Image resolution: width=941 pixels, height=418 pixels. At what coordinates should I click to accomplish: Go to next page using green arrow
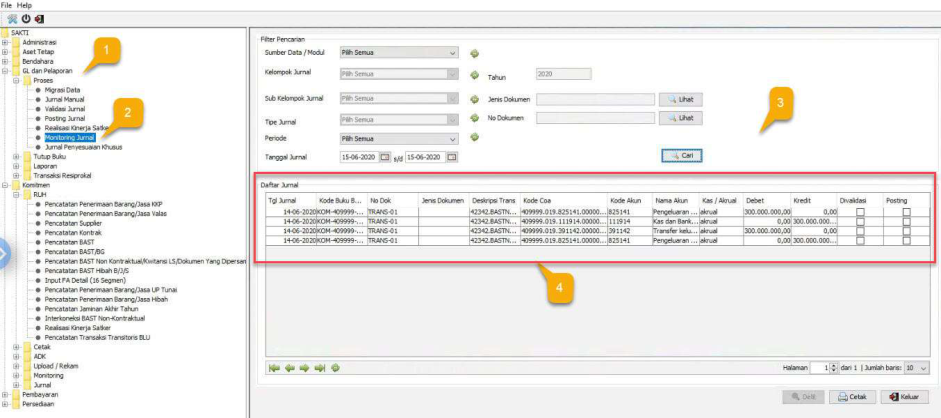click(x=304, y=368)
